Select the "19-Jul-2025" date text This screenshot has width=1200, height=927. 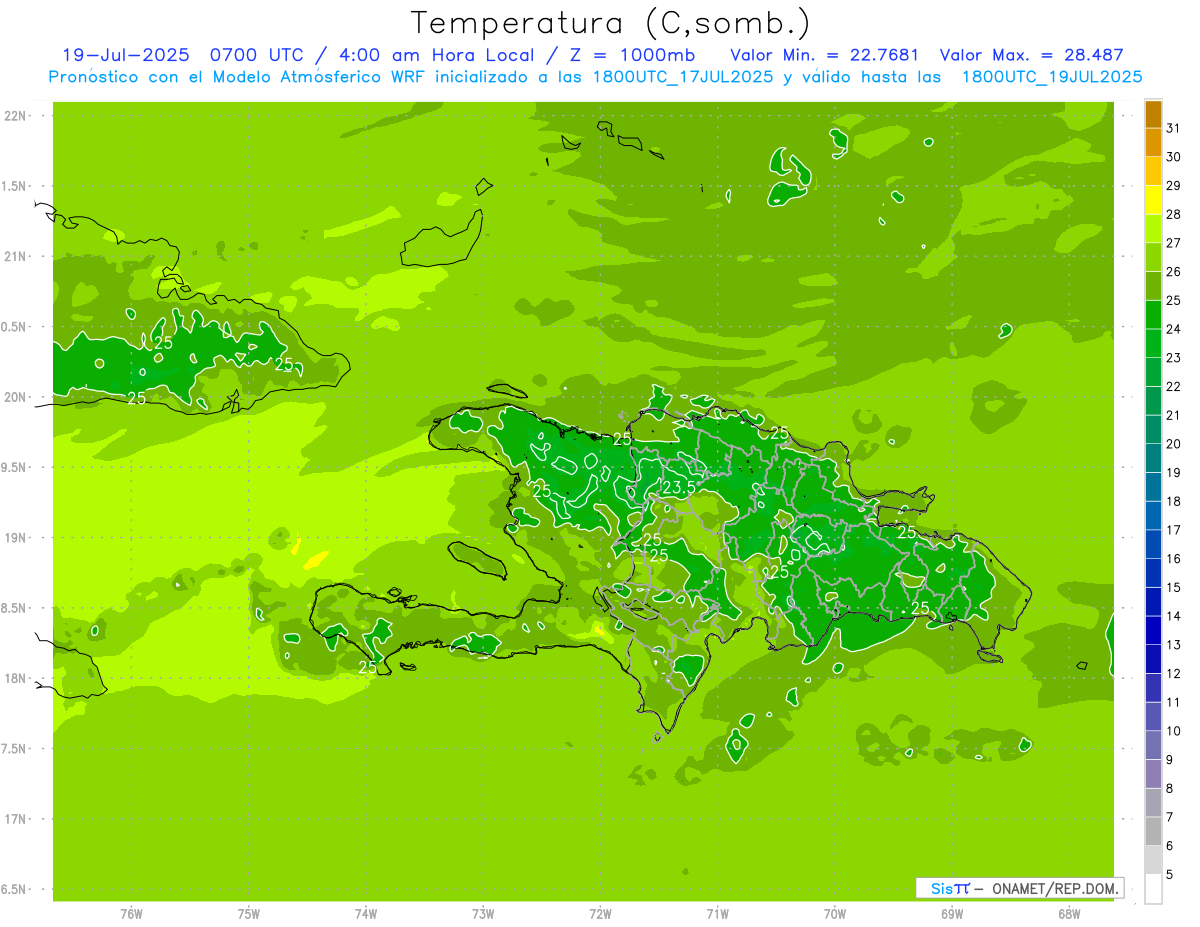click(125, 55)
